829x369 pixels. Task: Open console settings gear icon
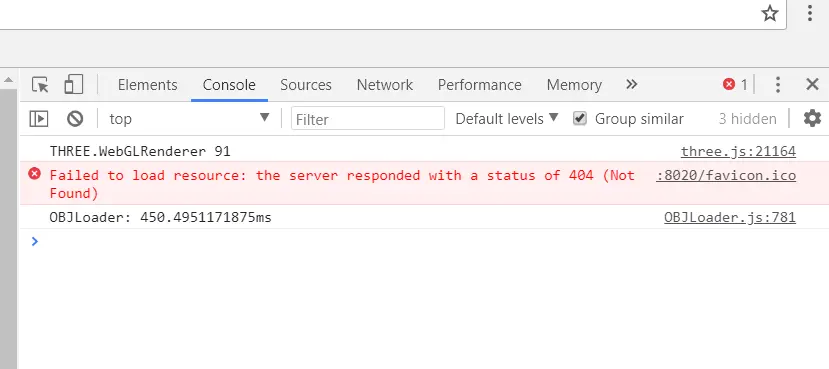812,118
